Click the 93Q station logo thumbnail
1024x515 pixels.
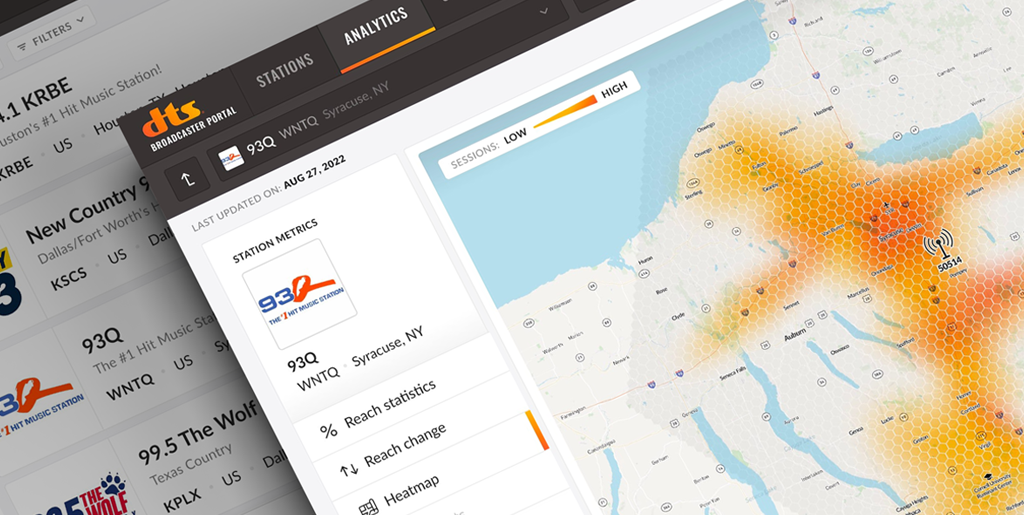coord(300,297)
